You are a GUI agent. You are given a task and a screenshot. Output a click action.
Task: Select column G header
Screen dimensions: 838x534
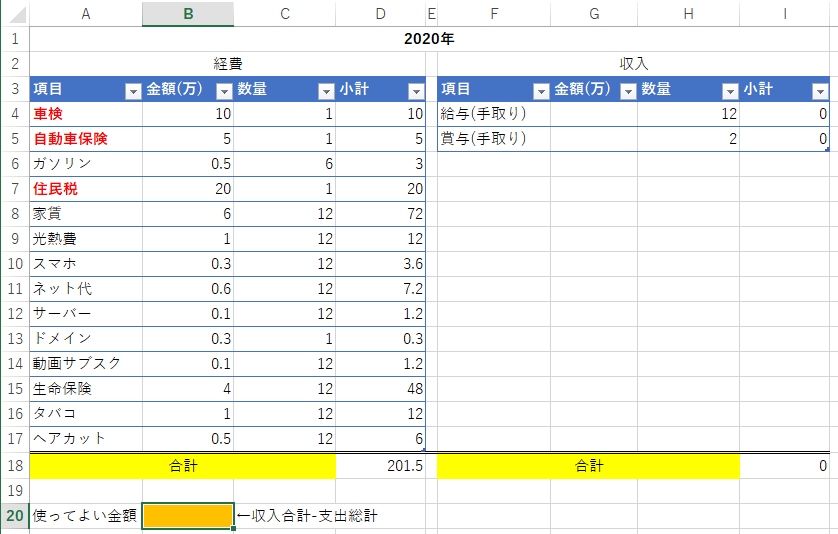tap(594, 14)
